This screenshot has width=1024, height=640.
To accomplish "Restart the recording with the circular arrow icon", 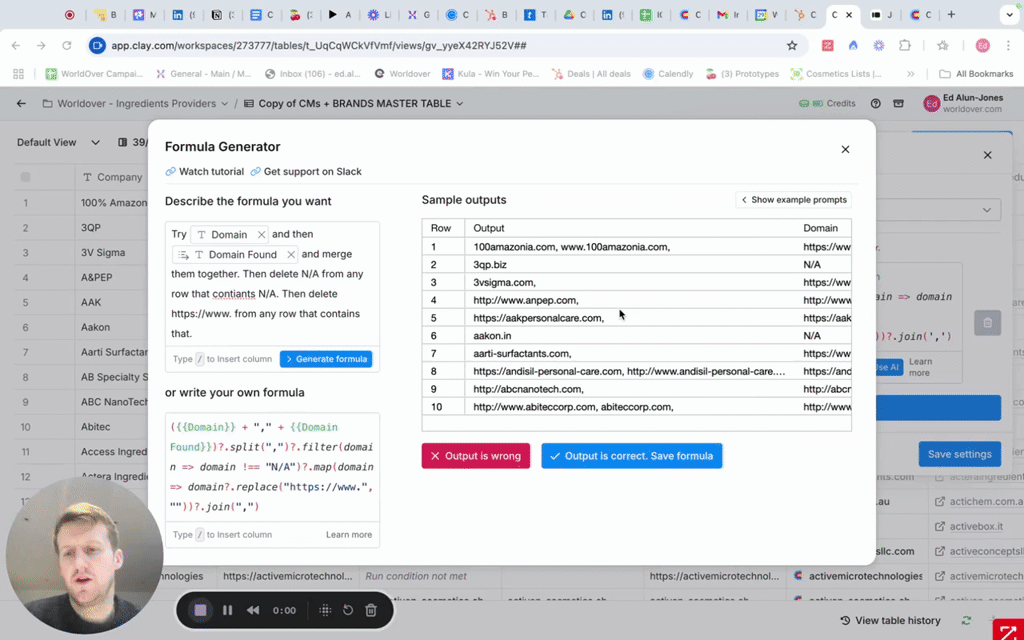I will coord(348,610).
